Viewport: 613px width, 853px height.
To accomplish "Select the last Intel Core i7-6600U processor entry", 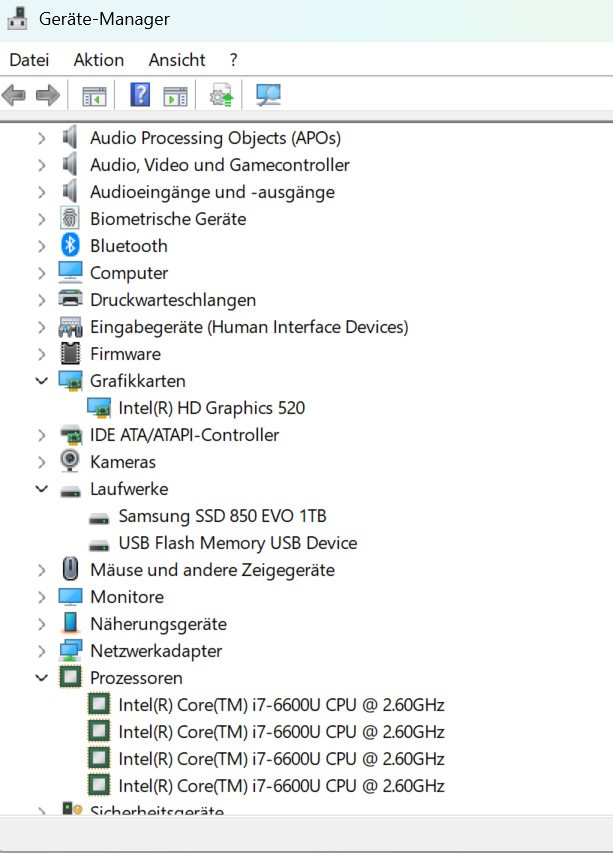I will point(281,786).
